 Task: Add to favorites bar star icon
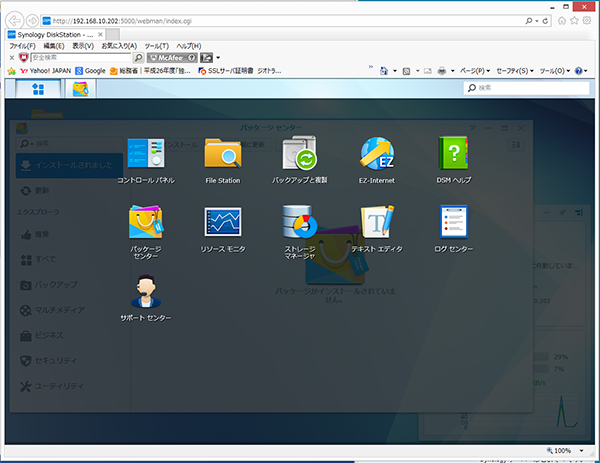11,71
